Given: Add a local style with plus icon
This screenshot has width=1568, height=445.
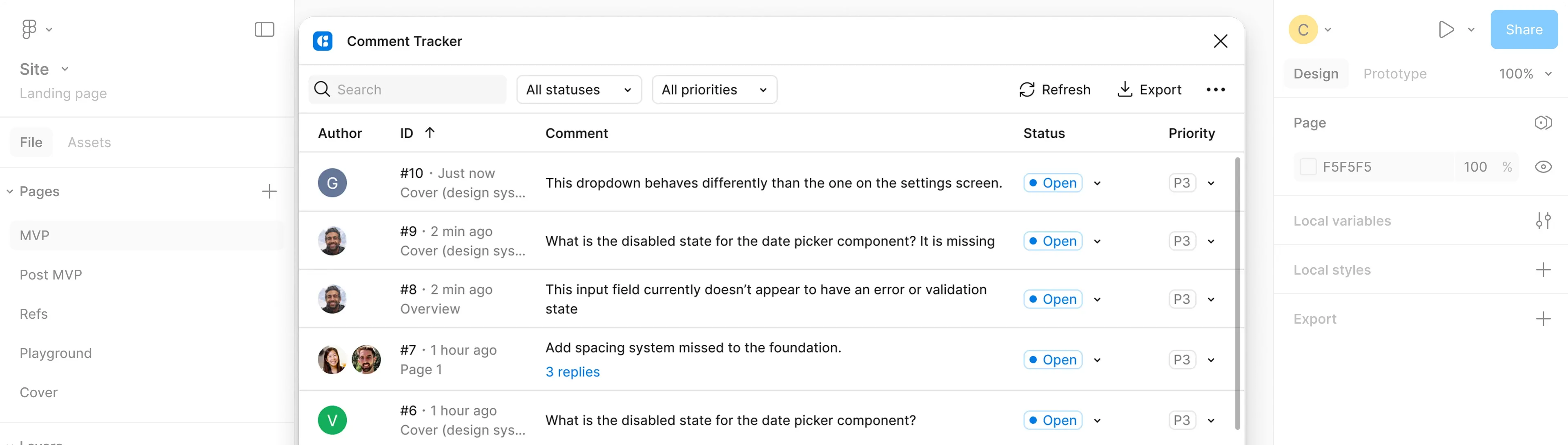Looking at the screenshot, I should coord(1542,270).
